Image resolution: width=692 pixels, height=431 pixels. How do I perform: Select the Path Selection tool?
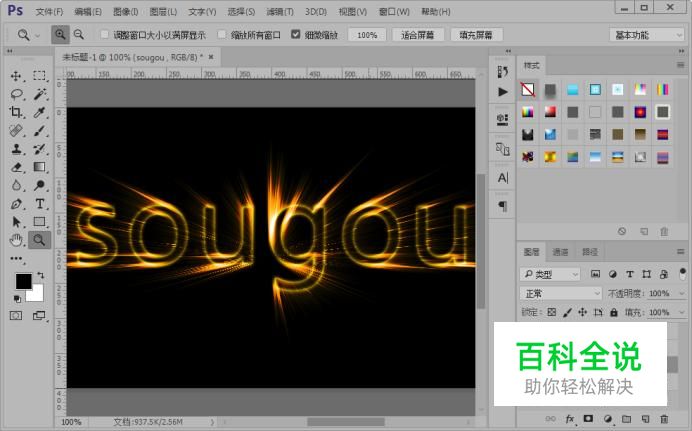[16, 222]
